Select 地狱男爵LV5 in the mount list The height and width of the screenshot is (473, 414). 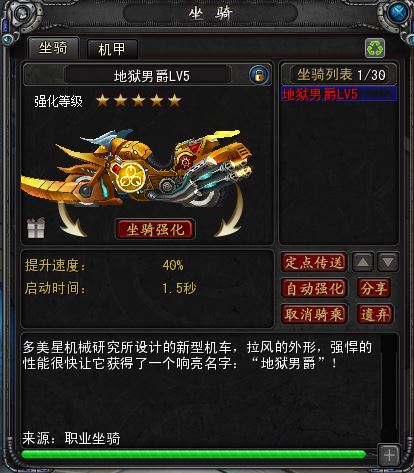[339, 94]
